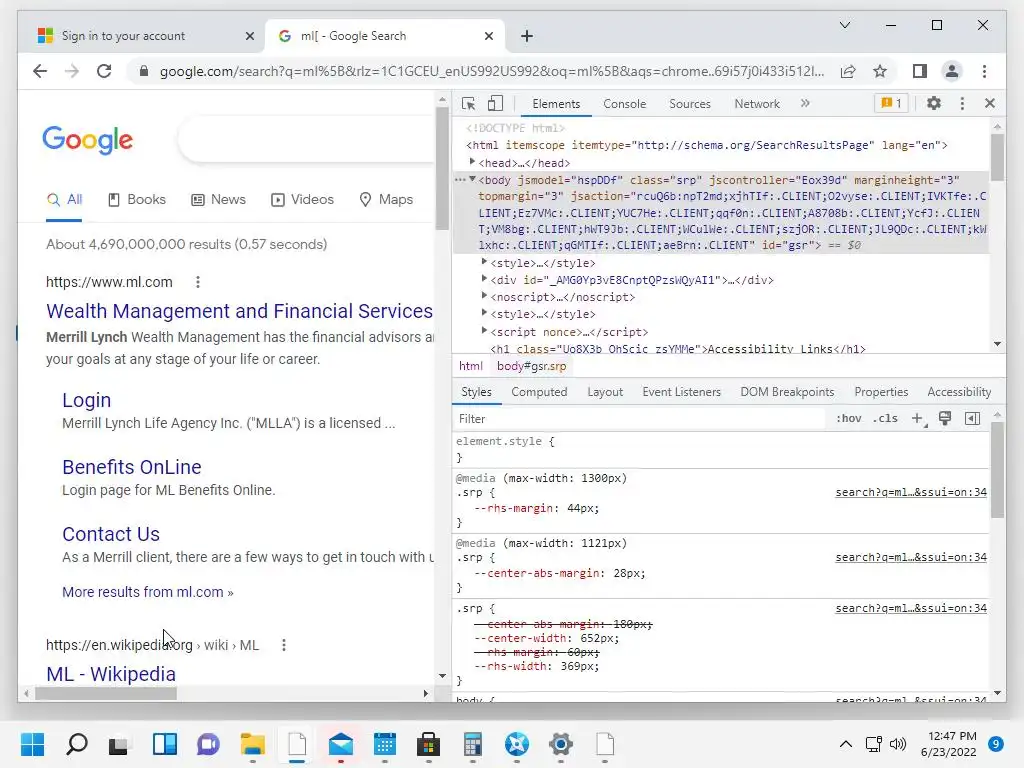
Task: Toggle the .cls class editor
Action: (886, 419)
